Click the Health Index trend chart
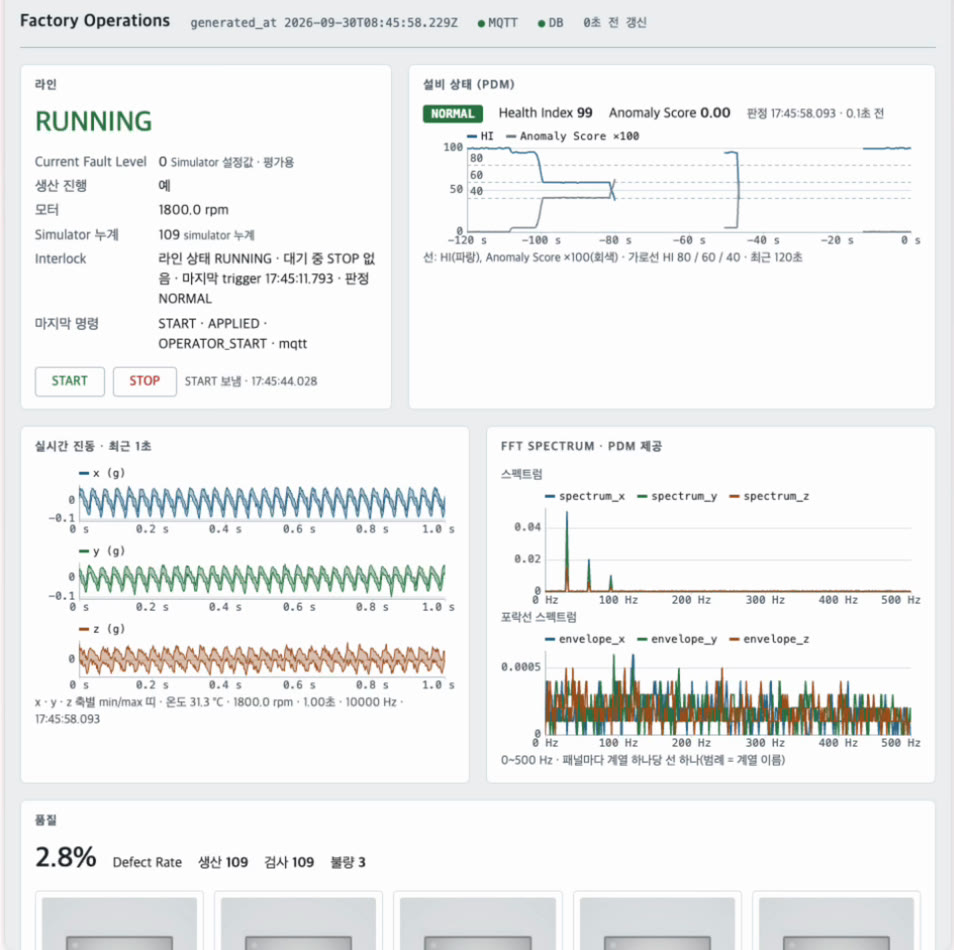This screenshot has width=954, height=950. point(689,189)
